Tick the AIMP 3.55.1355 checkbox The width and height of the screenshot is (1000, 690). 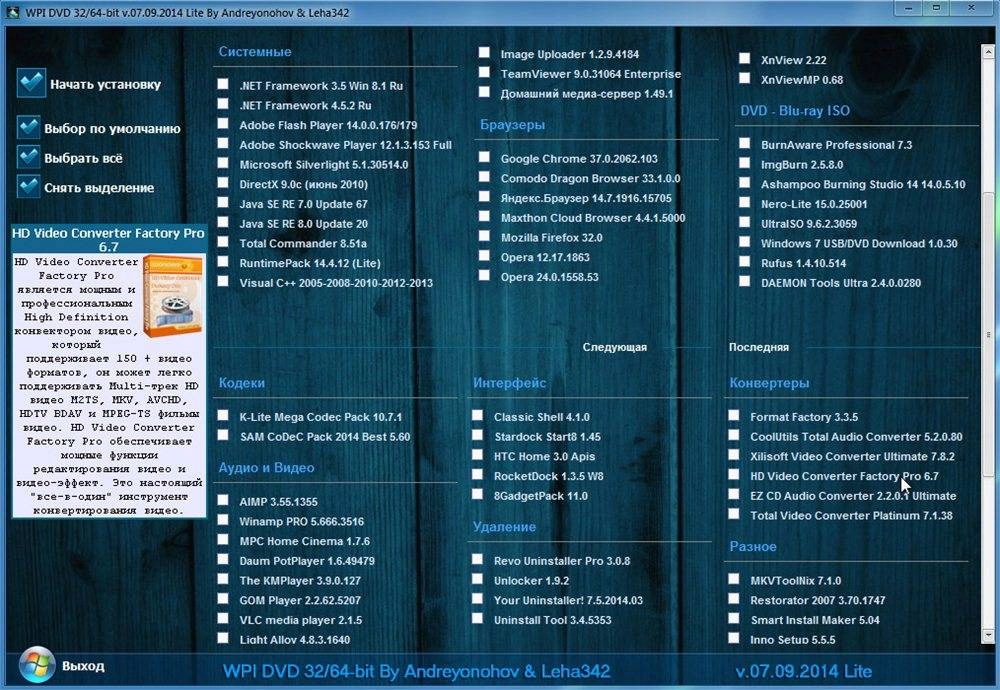pos(223,500)
